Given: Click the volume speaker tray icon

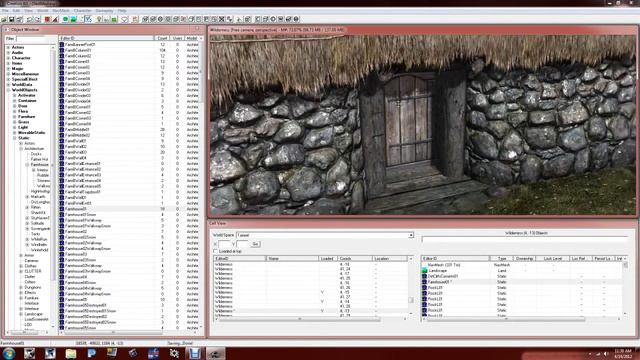Looking at the screenshot, I should pos(607,354).
